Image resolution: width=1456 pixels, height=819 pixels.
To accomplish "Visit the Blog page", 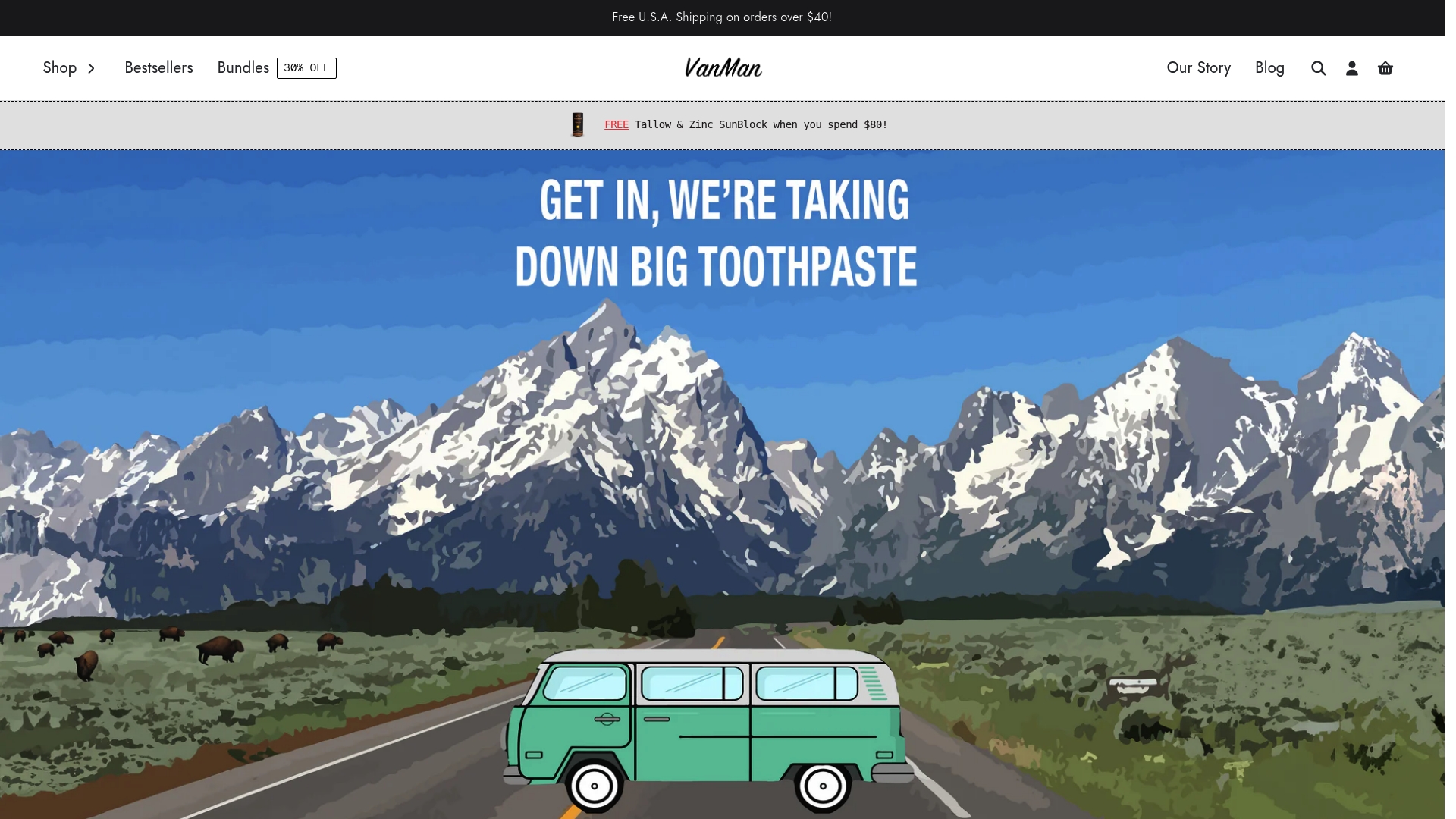I will [1269, 68].
